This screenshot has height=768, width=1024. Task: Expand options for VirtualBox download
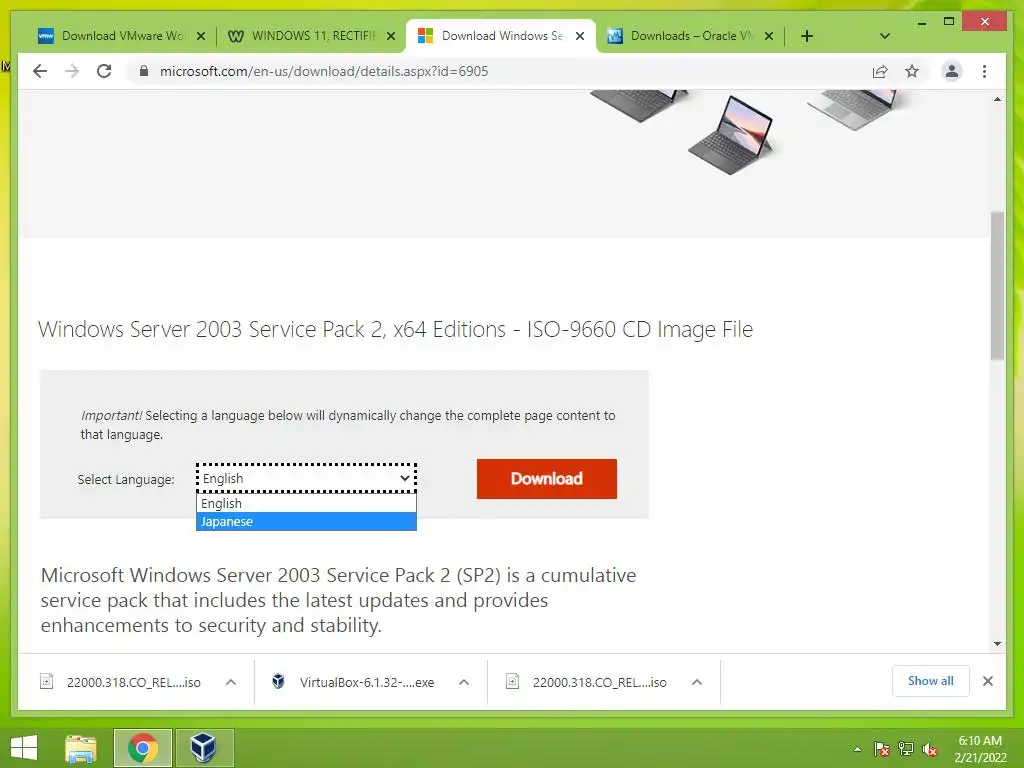pyautogui.click(x=464, y=682)
